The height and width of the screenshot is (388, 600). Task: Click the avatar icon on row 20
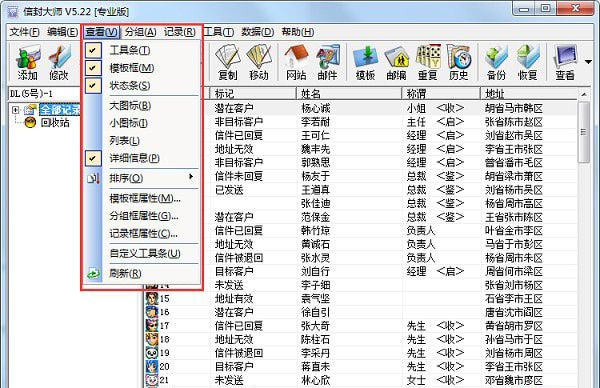tap(152, 367)
